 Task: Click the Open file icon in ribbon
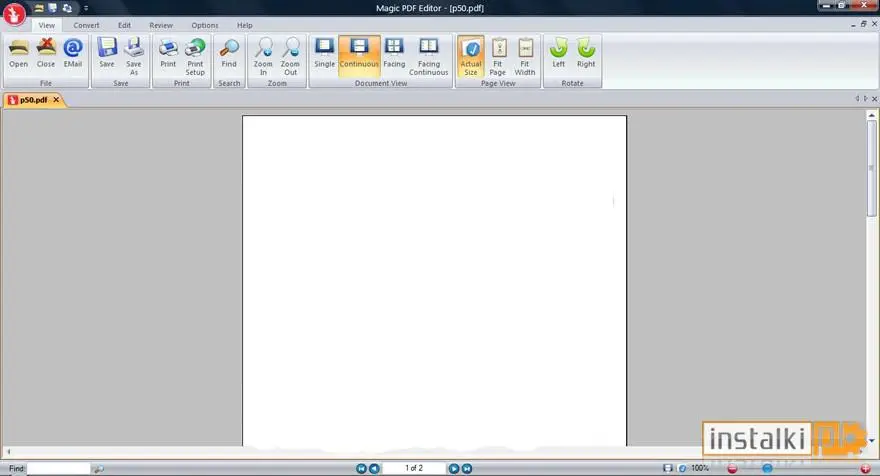coord(19,53)
